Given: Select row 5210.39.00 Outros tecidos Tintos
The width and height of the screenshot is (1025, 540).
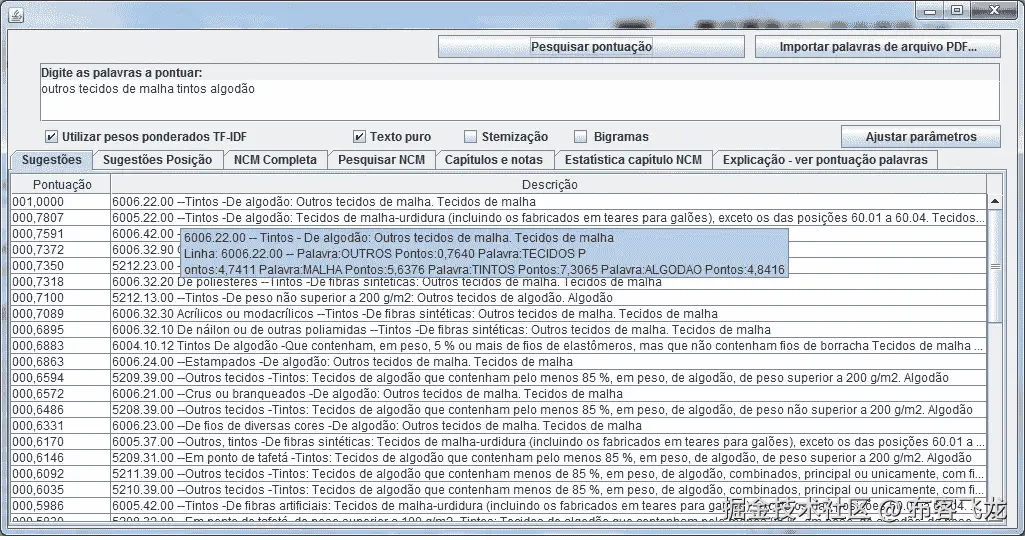Looking at the screenshot, I should coord(499,490).
